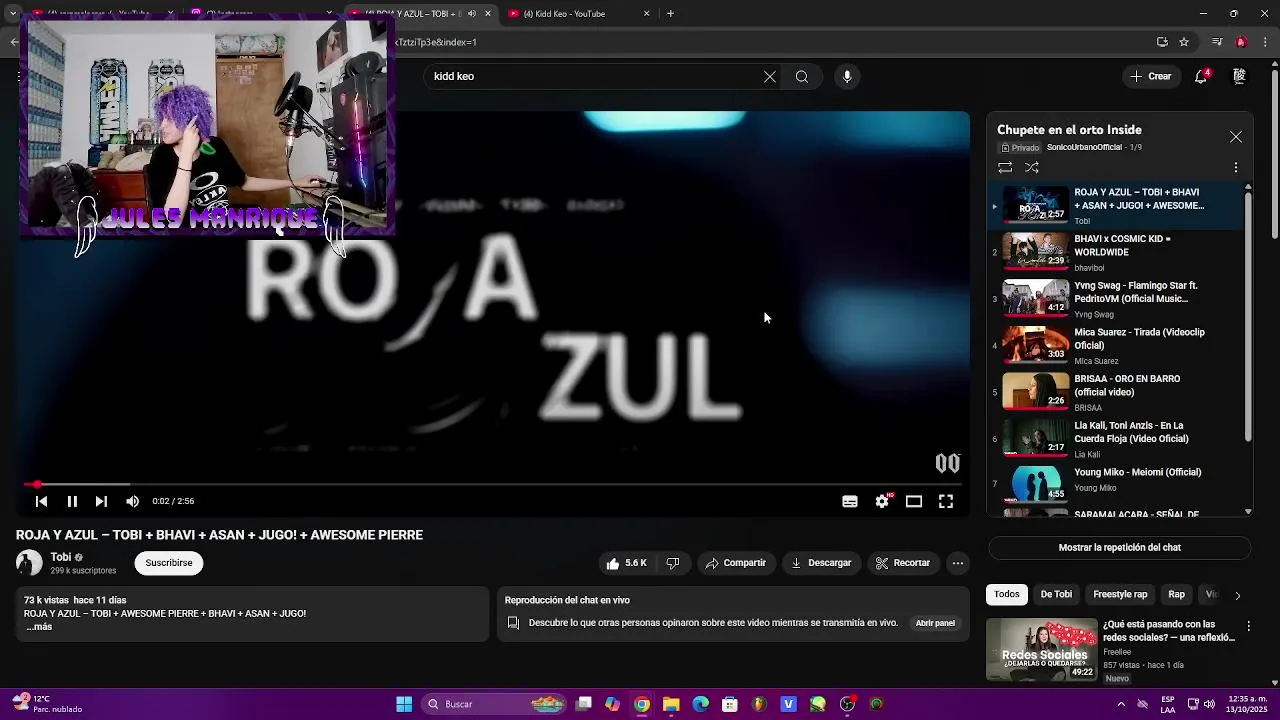The image size is (1280, 720).
Task: Click the Recortar clip button
Action: click(903, 563)
